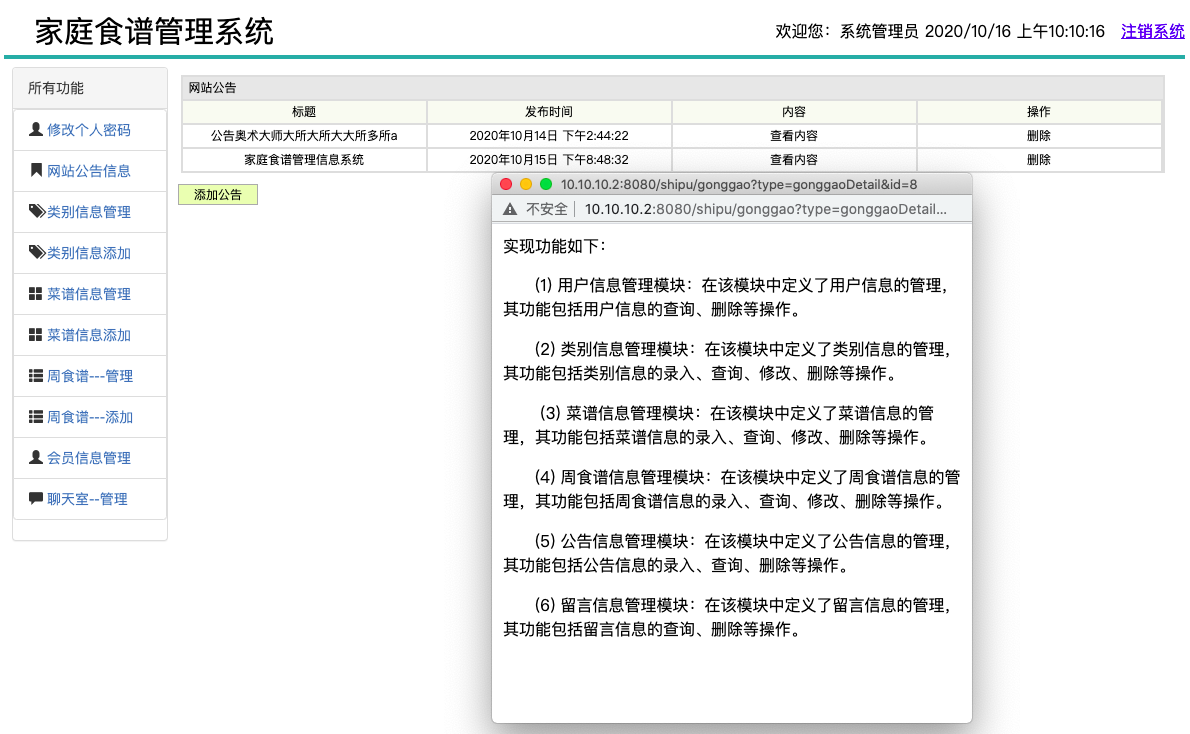This screenshot has height=734, width=1190.
Task: Click the 家庭食谱管理系统 page title
Action: click(154, 32)
